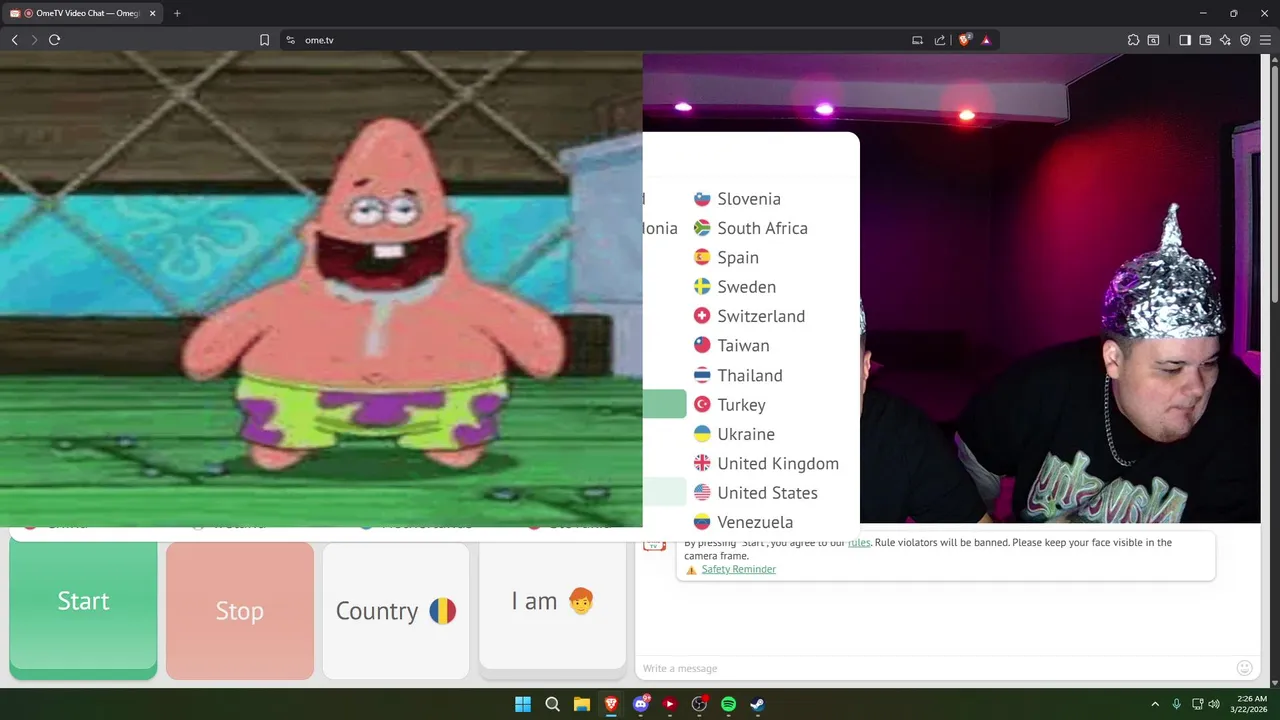Open the Brave VPN shield icon
1280x720 pixels.
coord(1245,40)
